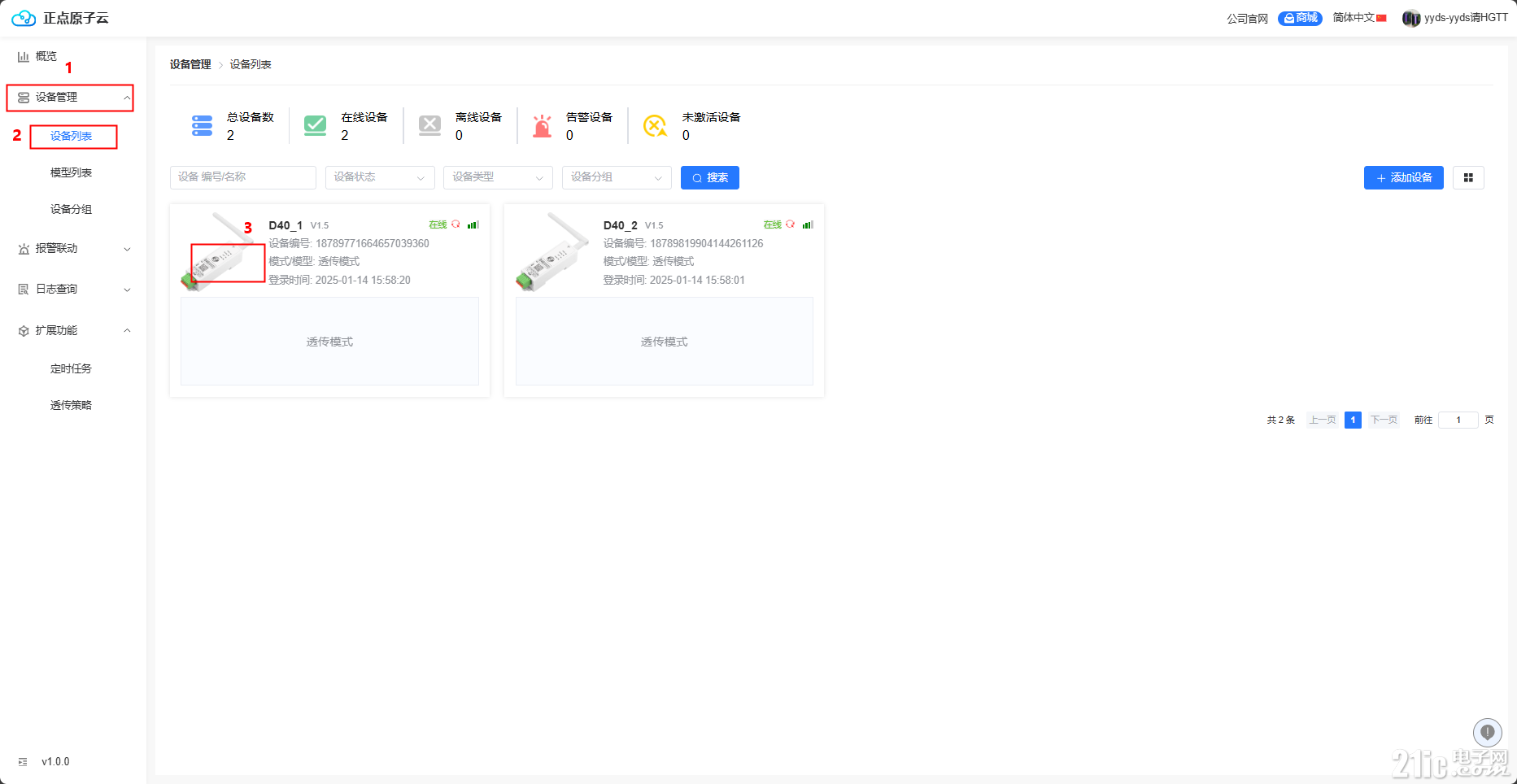Collapse the 扩展功能 menu chevron
Screen dimensions: 1517x784
pos(127,330)
